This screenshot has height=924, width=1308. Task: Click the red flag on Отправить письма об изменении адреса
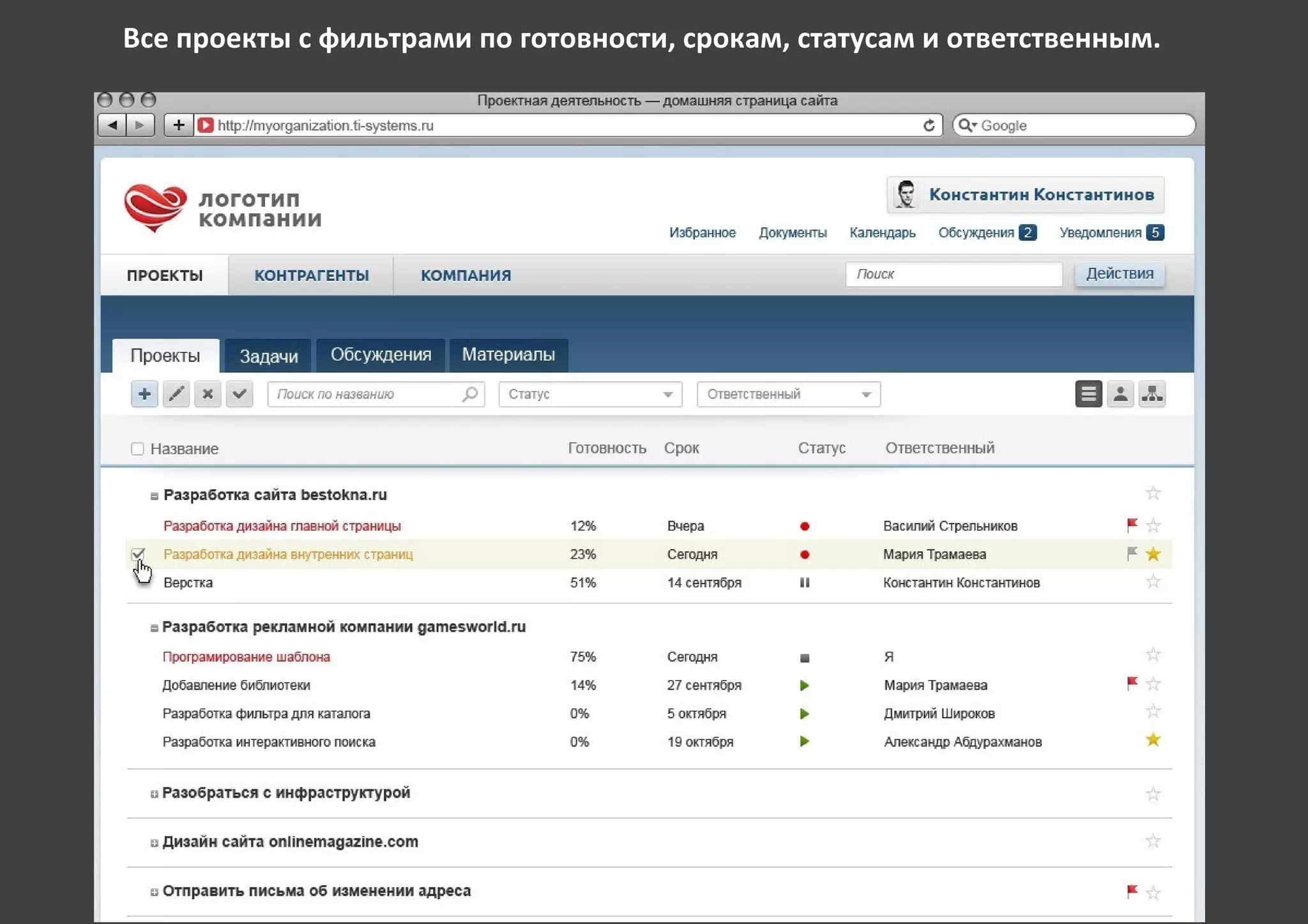pos(1132,891)
